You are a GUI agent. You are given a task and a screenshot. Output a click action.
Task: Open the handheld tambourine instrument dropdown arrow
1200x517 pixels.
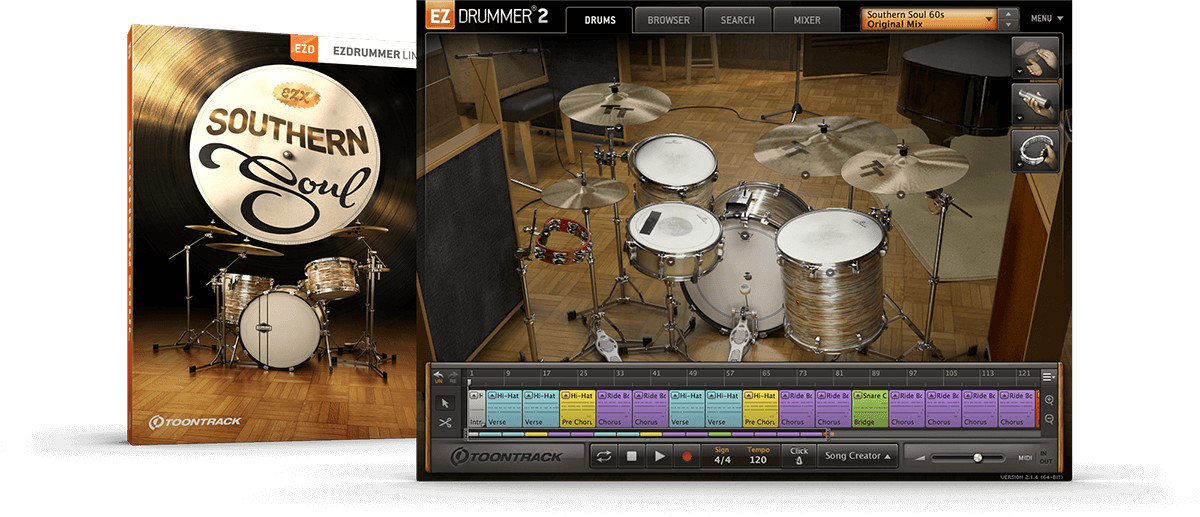(1021, 164)
